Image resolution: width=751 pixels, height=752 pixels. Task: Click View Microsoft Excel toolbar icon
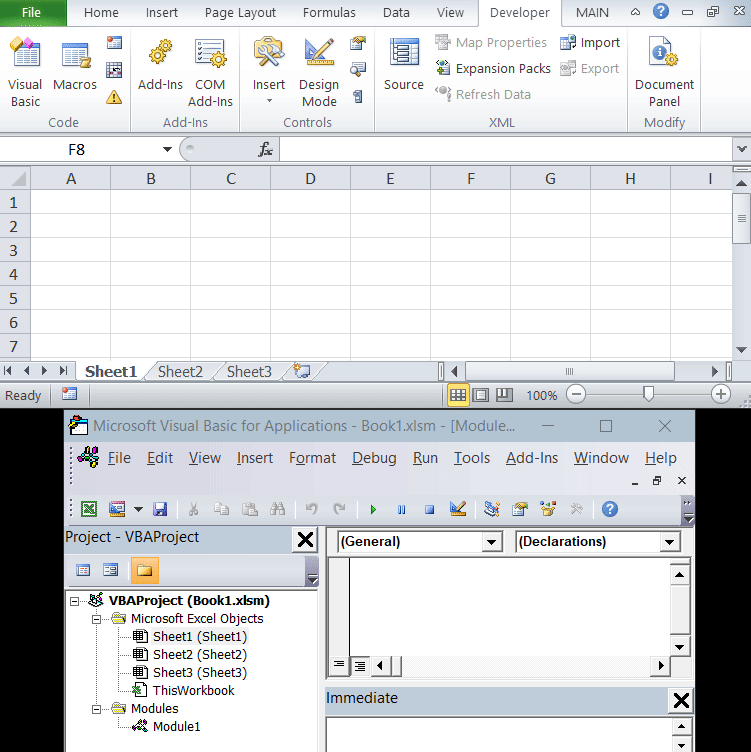pyautogui.click(x=89, y=509)
